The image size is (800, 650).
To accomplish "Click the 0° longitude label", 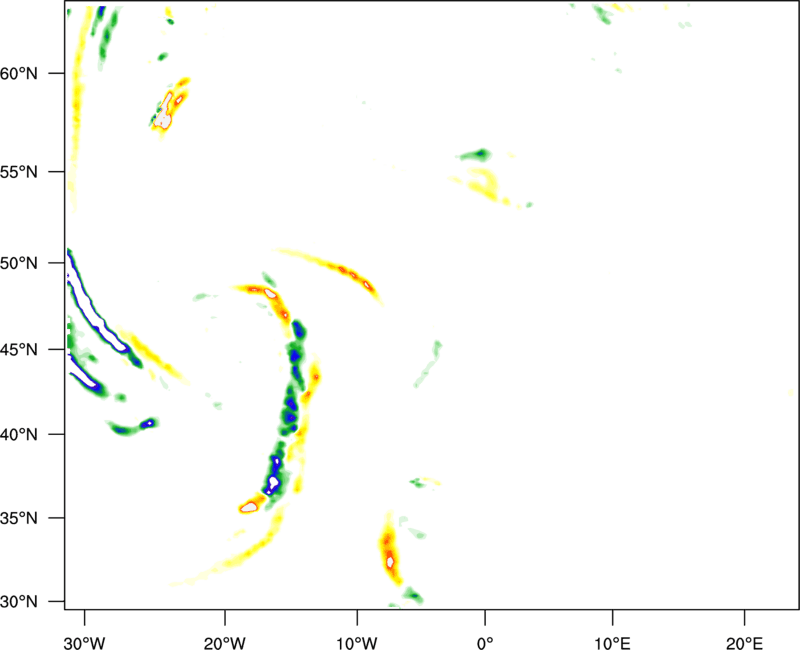I will click(485, 643).
